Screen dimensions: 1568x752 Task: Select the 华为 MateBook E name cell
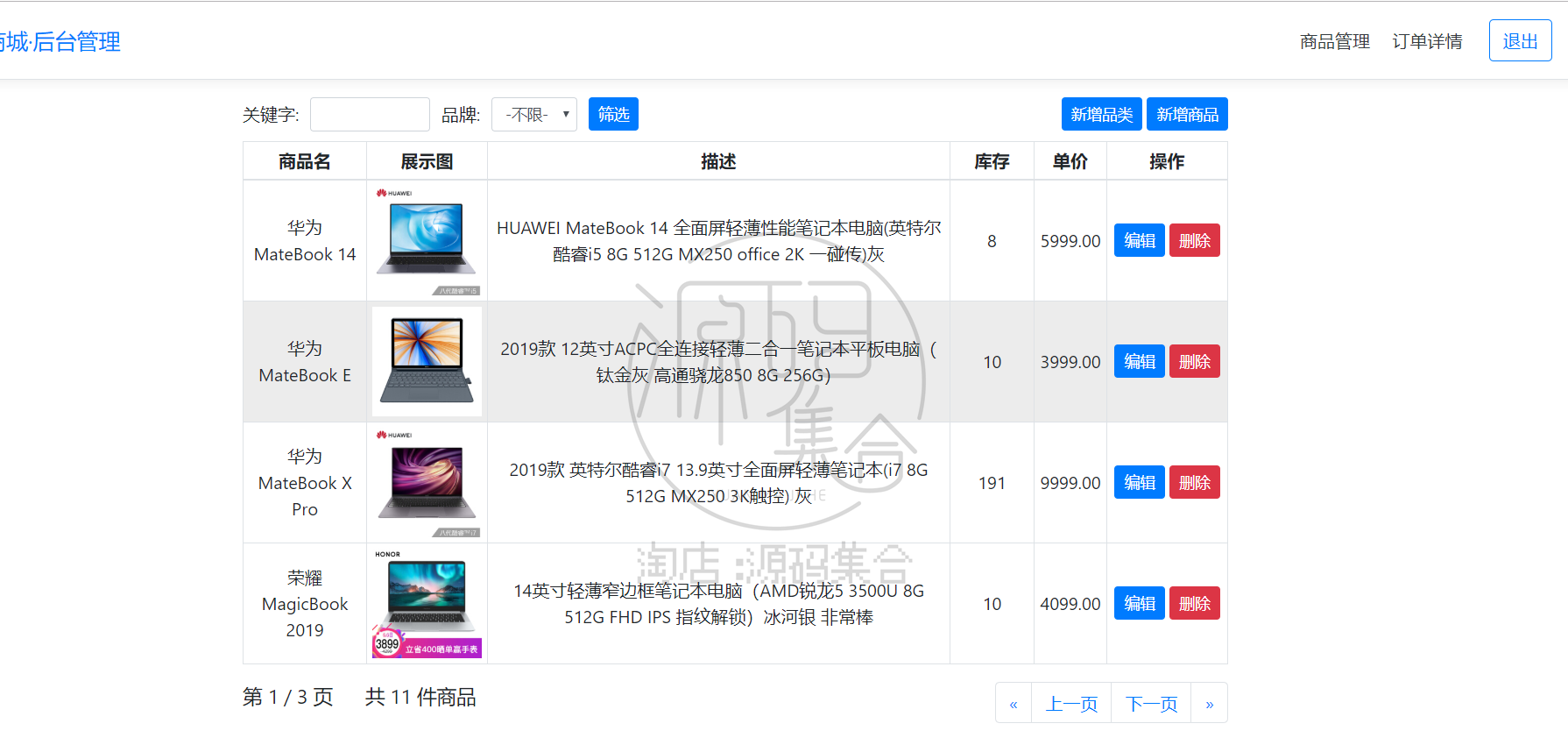coord(305,362)
